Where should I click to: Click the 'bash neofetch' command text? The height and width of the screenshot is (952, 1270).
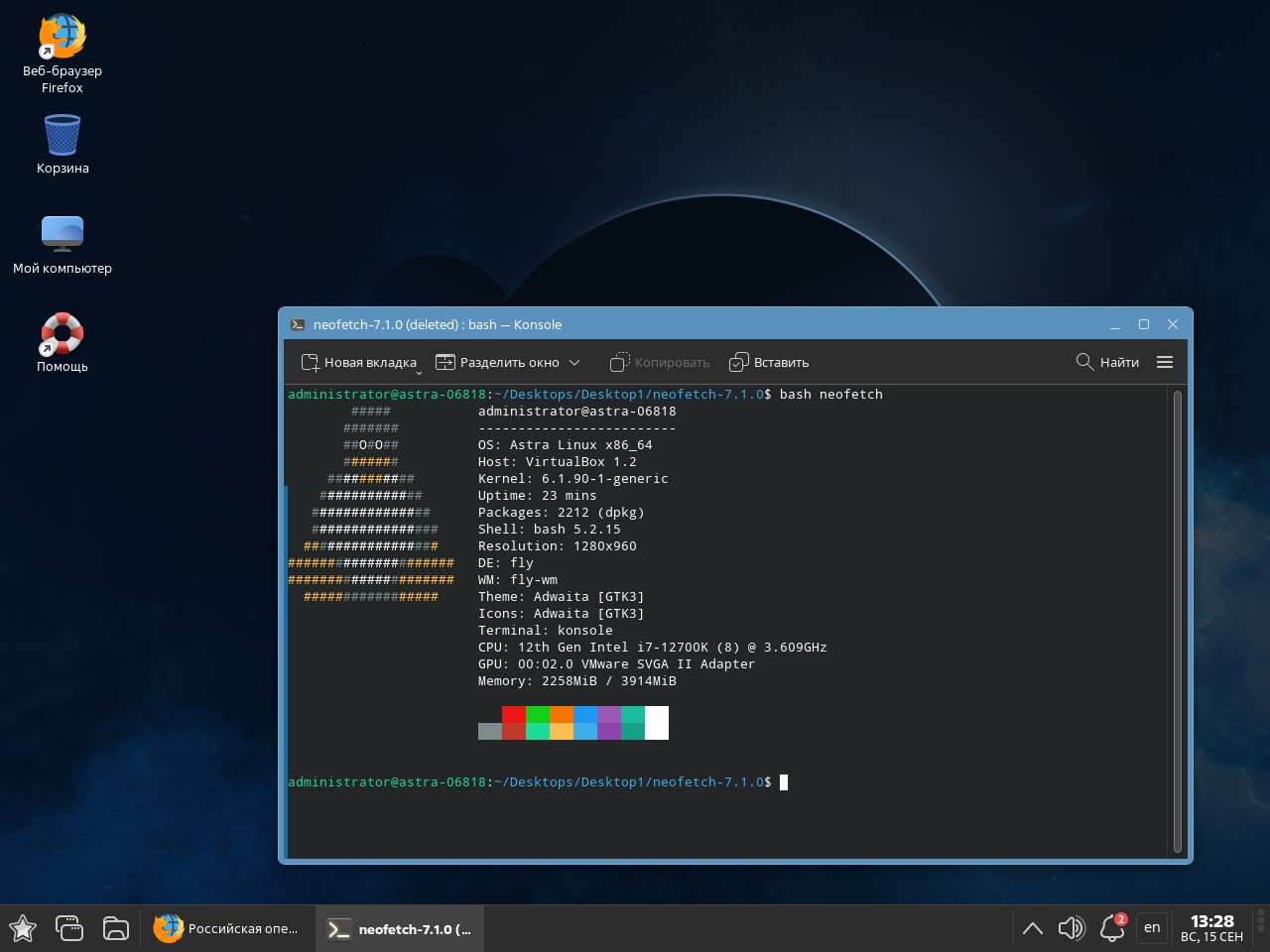click(x=831, y=395)
